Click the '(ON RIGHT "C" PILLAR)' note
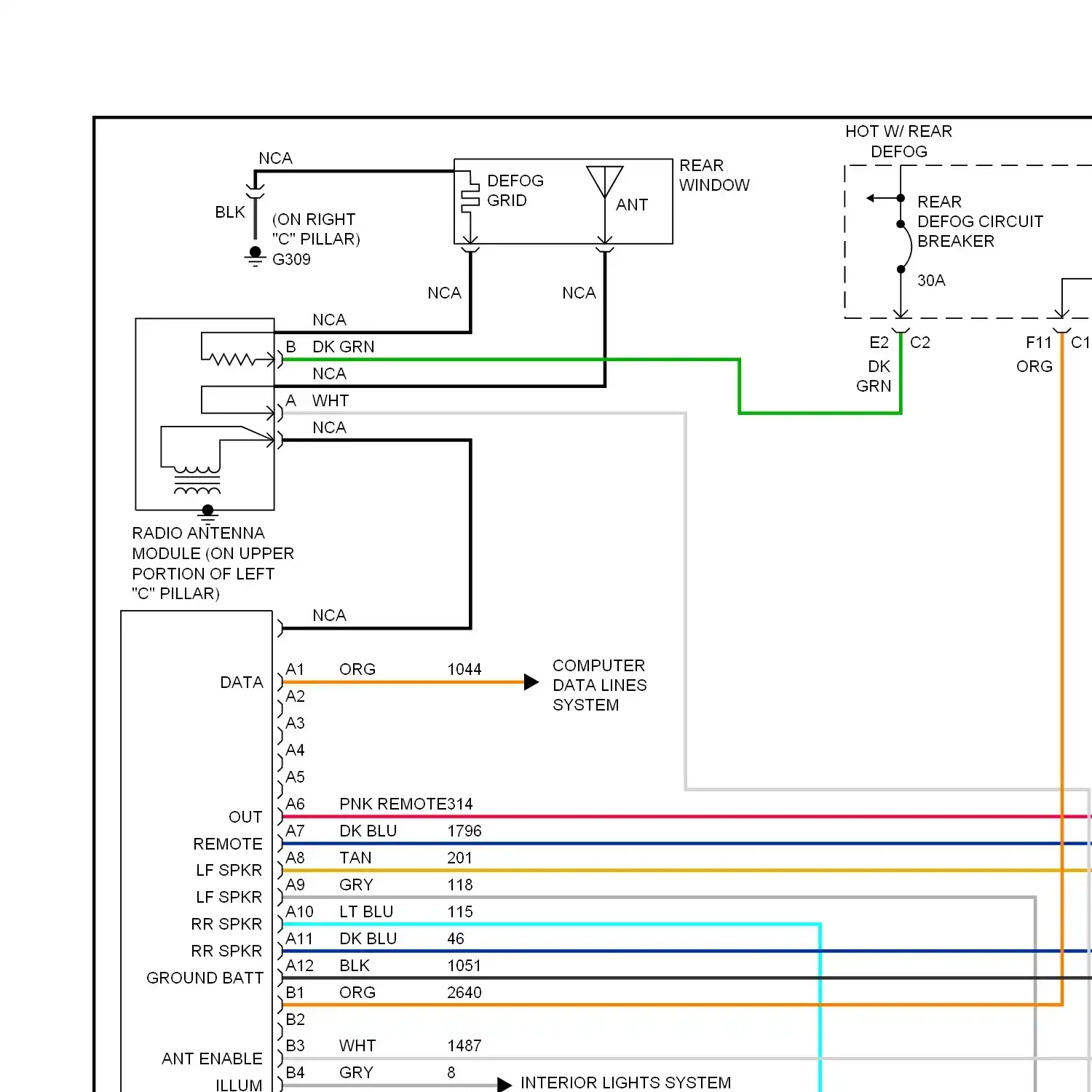 (316, 229)
